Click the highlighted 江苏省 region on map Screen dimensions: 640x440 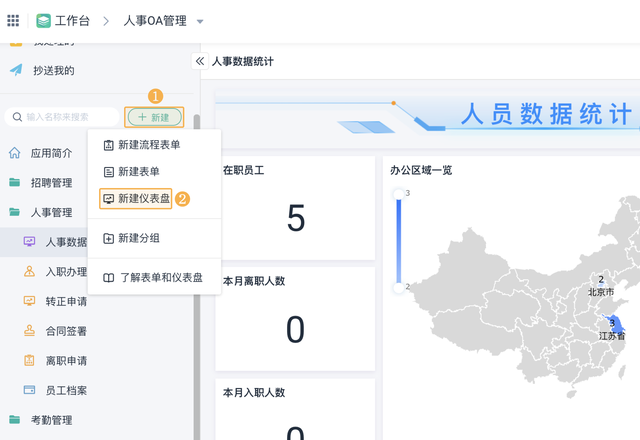tap(616, 324)
